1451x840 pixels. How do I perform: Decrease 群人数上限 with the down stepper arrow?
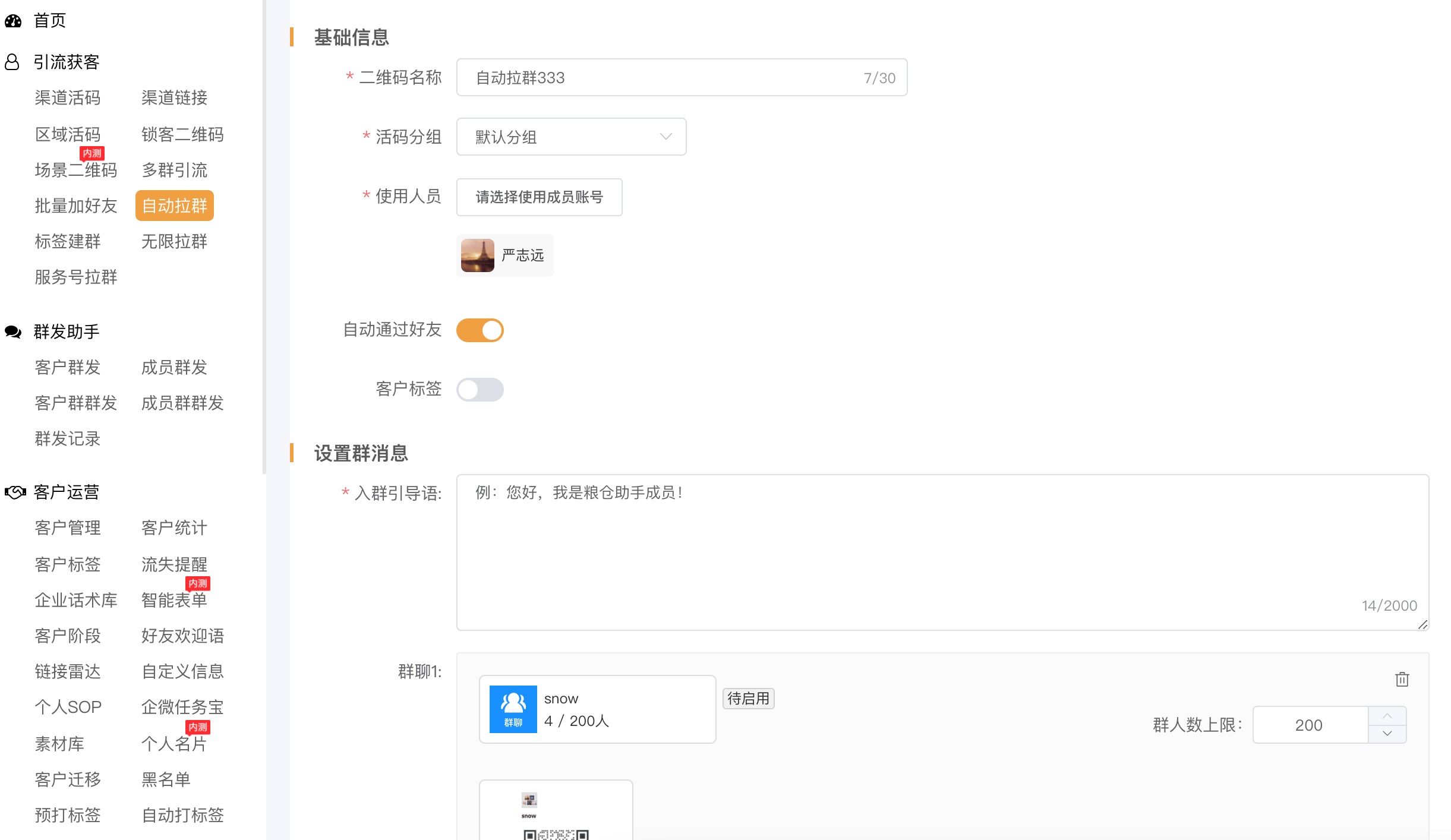tap(1388, 733)
